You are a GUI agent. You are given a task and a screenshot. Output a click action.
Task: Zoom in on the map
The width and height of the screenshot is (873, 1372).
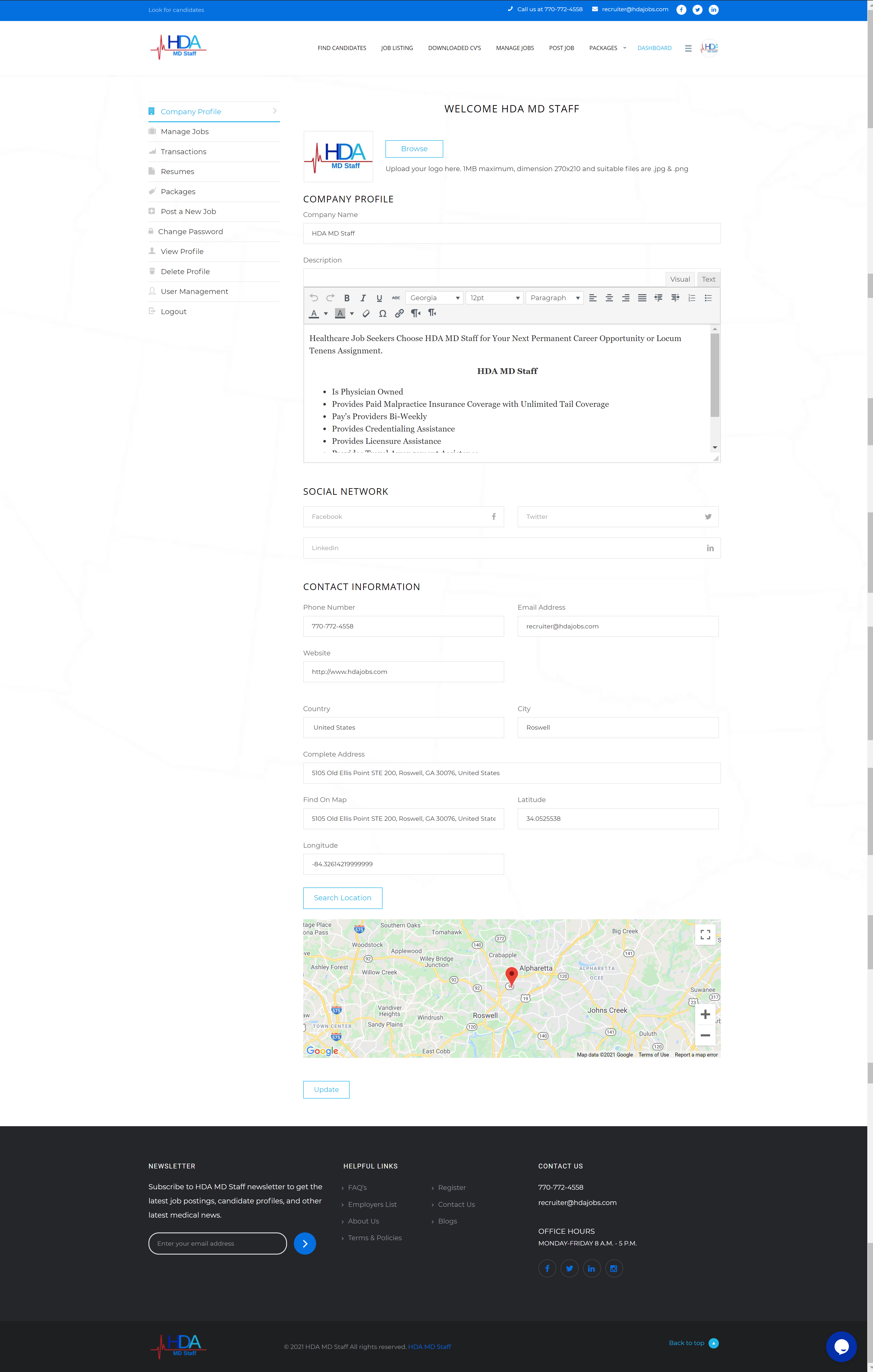pos(705,1014)
